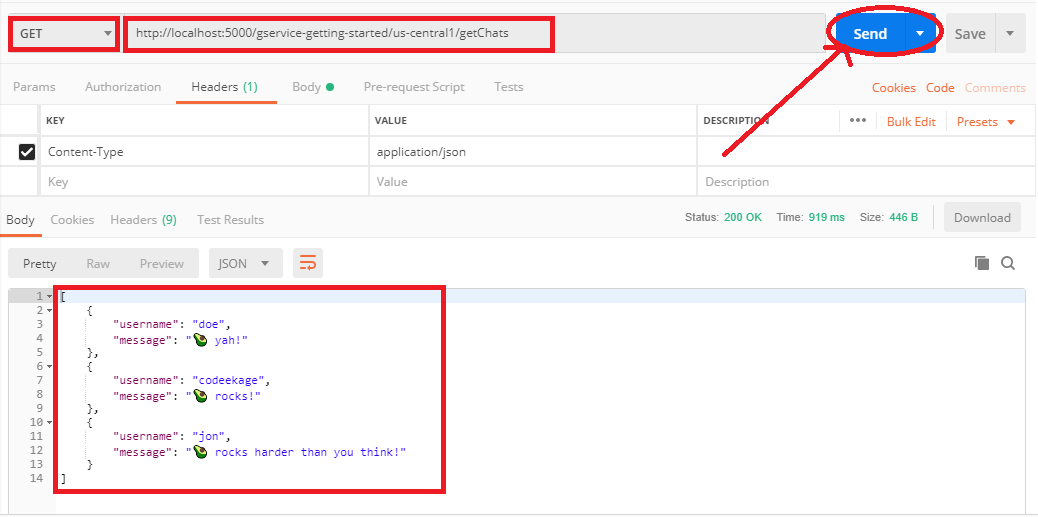
Task: Select the Preview view button
Action: point(162,263)
